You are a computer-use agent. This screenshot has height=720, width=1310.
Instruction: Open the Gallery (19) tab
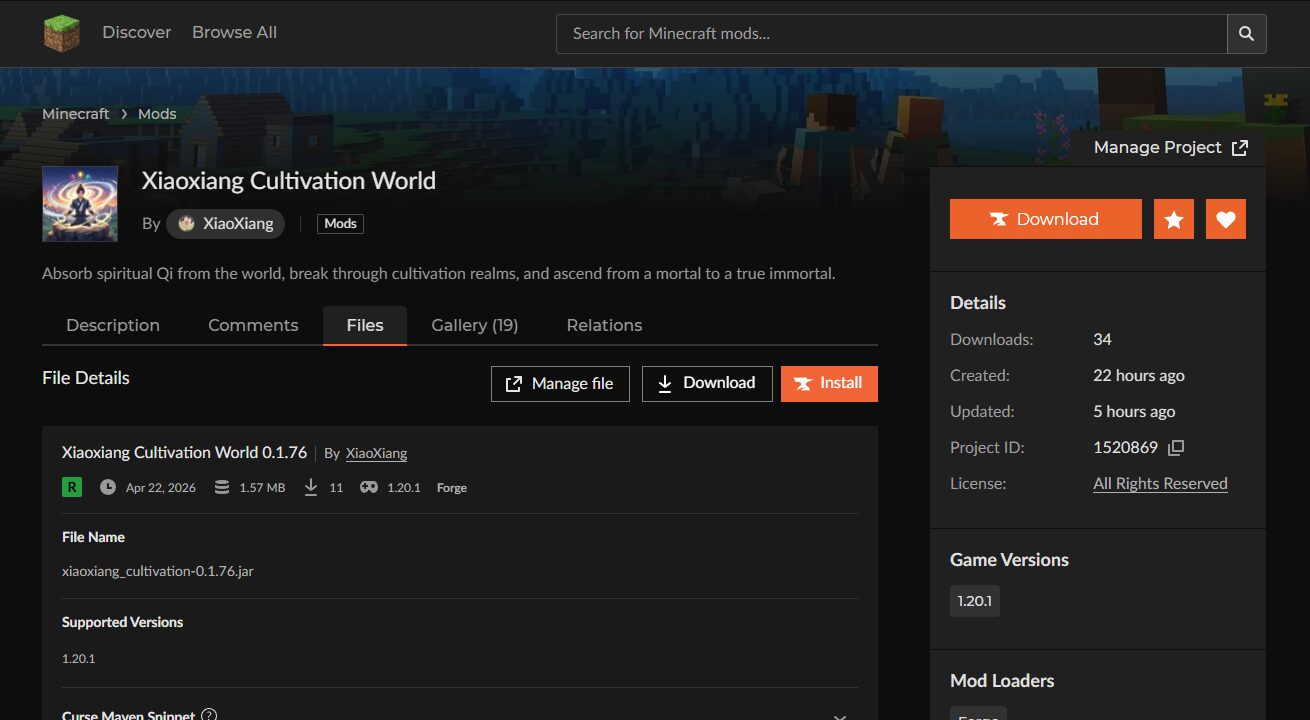(474, 326)
